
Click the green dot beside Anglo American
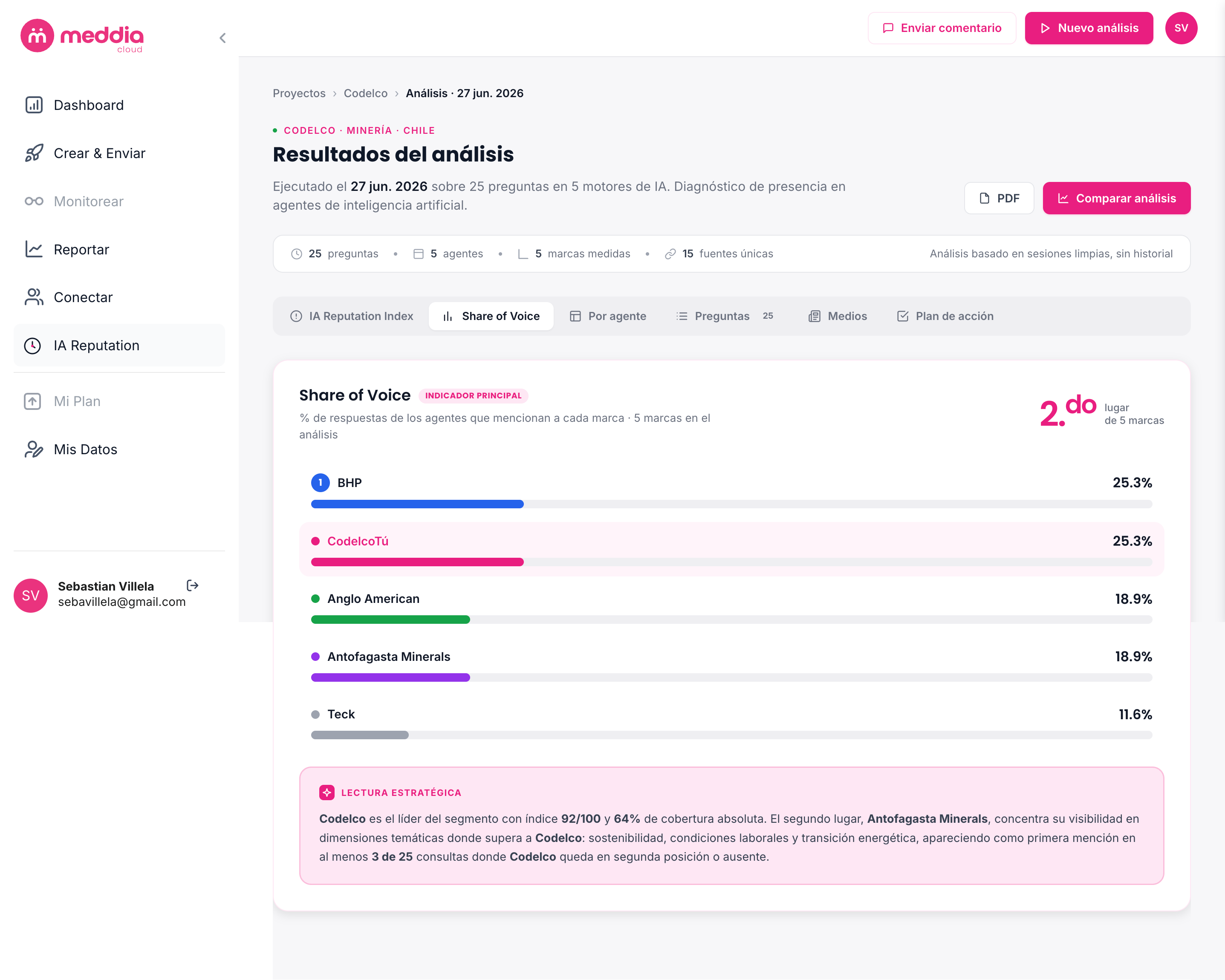tap(315, 599)
